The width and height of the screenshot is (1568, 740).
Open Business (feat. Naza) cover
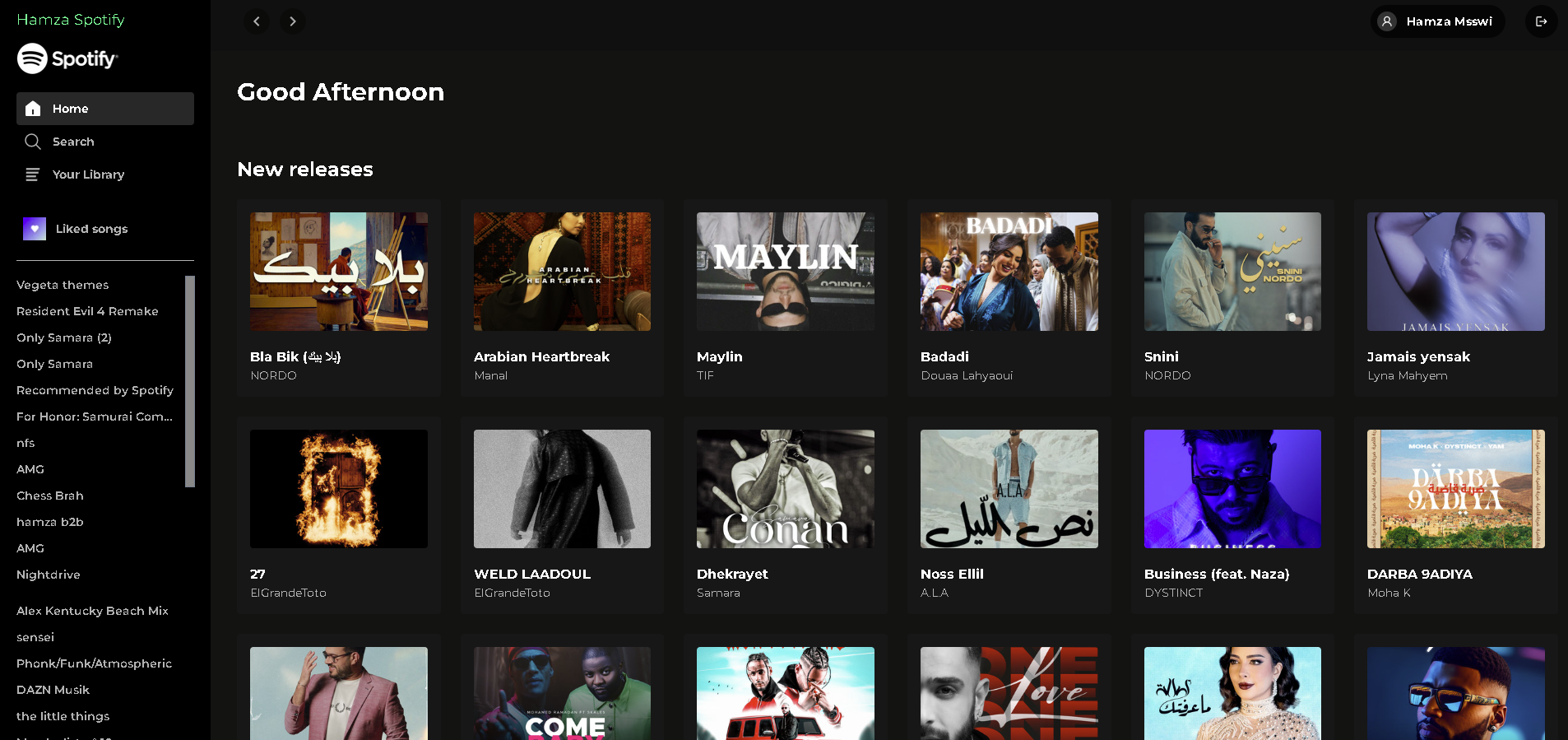[x=1232, y=489]
